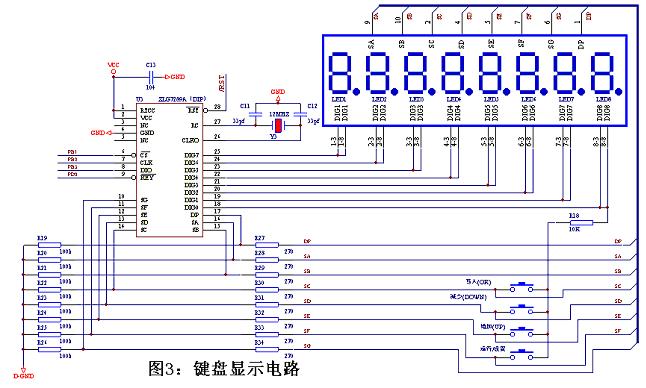Click the C11 capacitor left of the crystal
This screenshot has width=646, height=388.
point(255,114)
